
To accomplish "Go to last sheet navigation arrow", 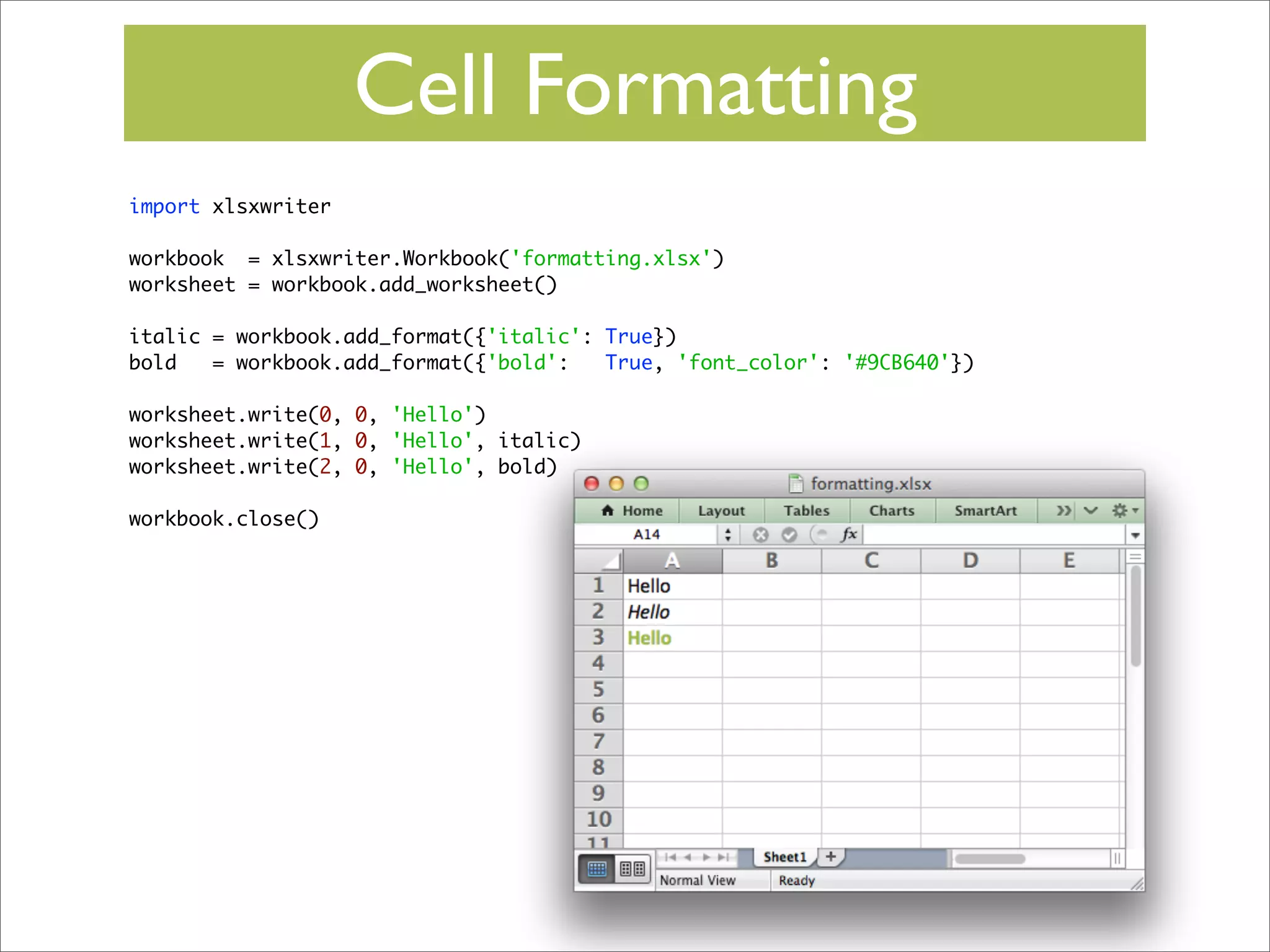I will (x=724, y=857).
